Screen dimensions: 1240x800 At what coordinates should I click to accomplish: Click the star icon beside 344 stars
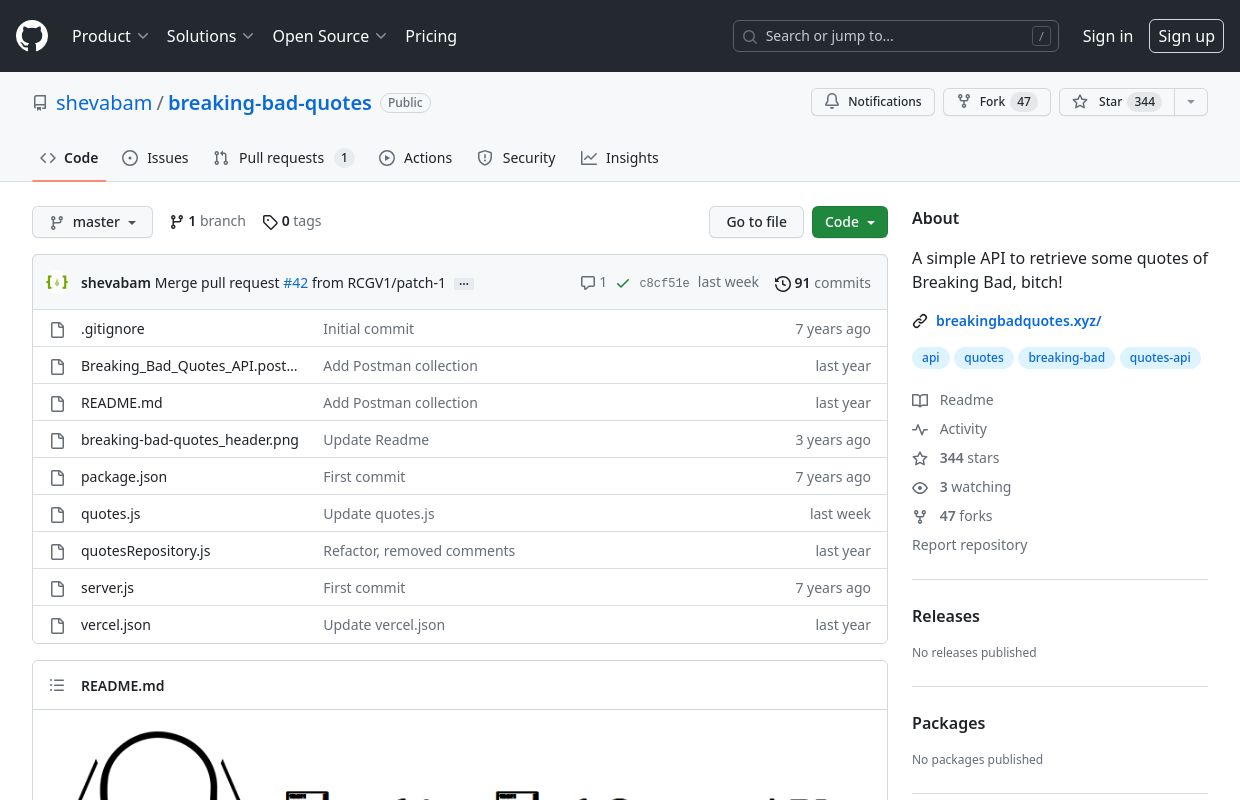tap(920, 458)
